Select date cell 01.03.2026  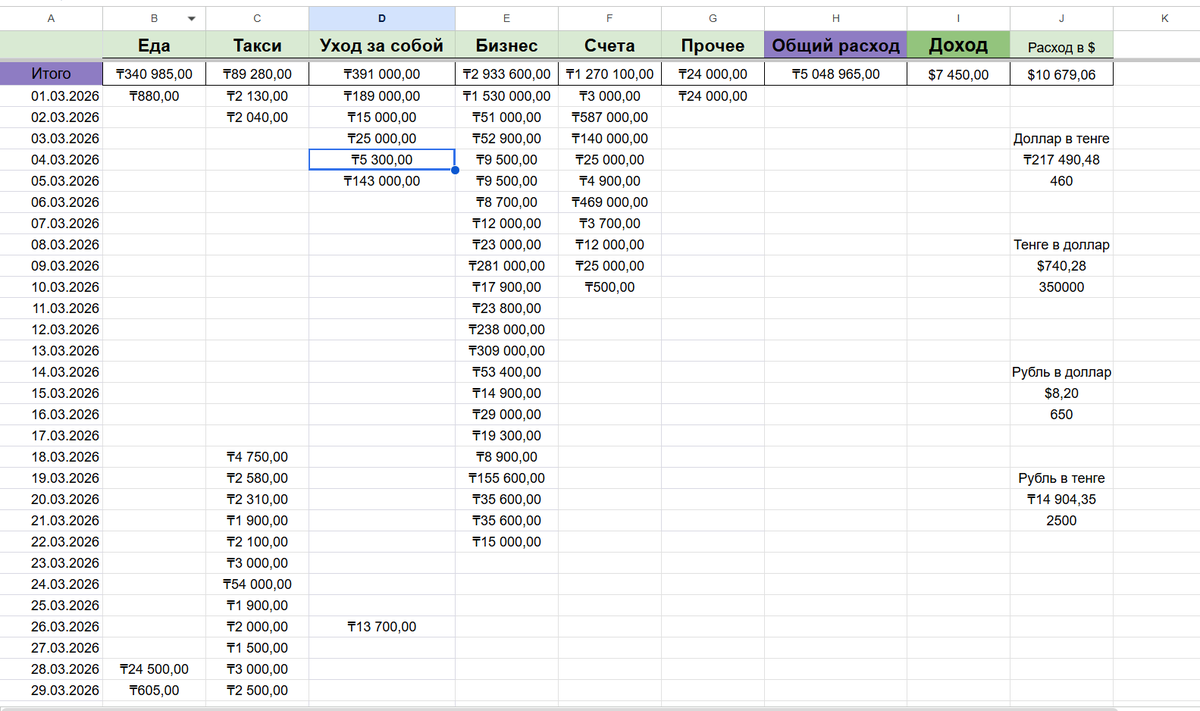(x=51, y=96)
